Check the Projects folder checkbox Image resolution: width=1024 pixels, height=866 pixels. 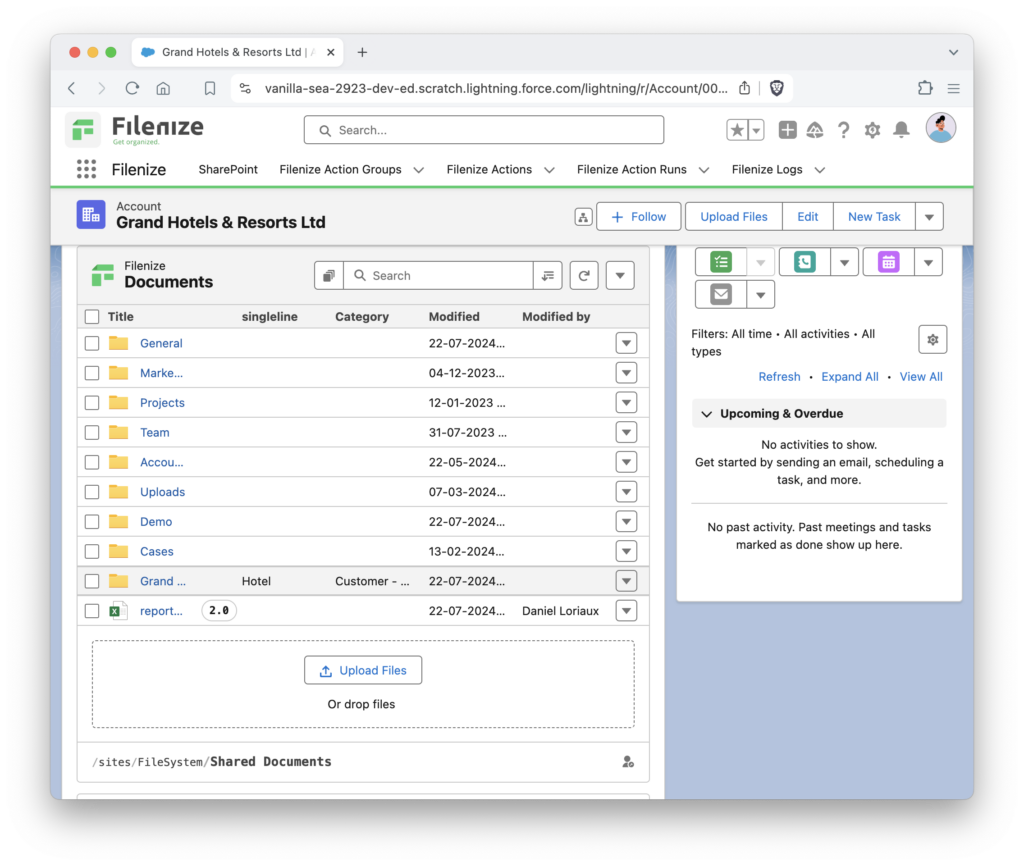point(92,403)
